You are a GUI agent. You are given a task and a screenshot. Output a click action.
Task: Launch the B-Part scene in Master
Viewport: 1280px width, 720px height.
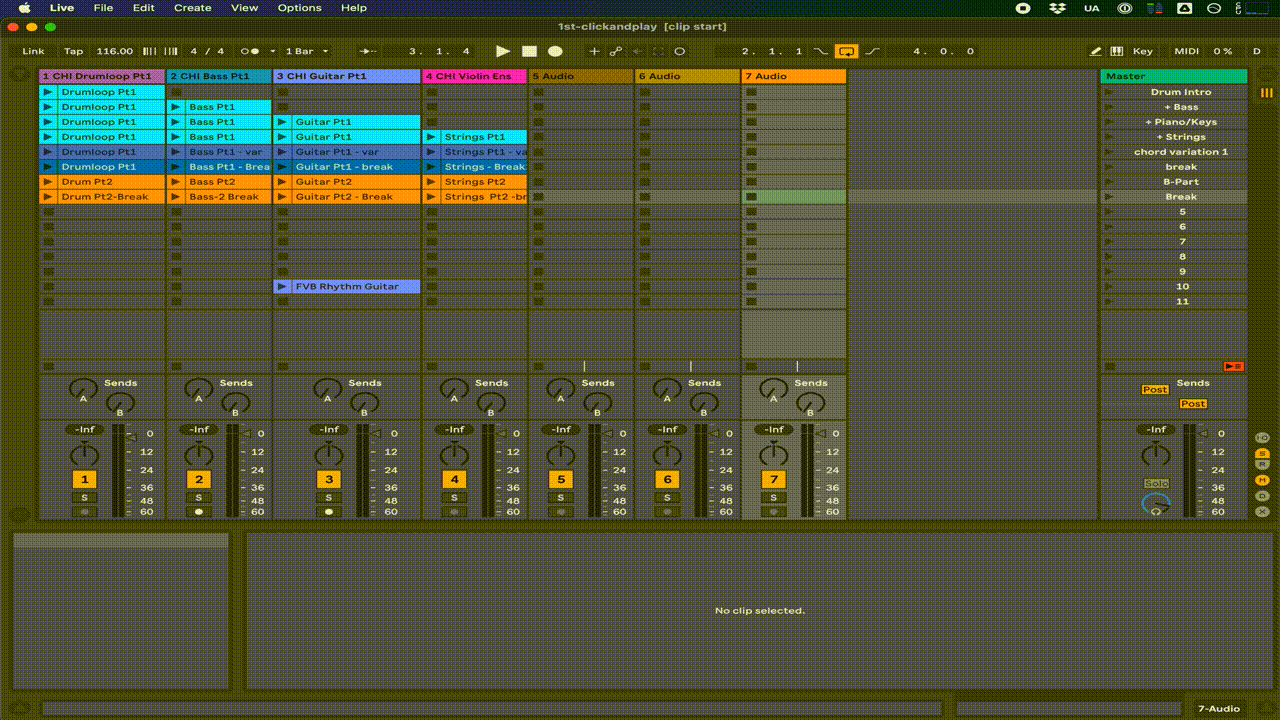[x=1108, y=182]
